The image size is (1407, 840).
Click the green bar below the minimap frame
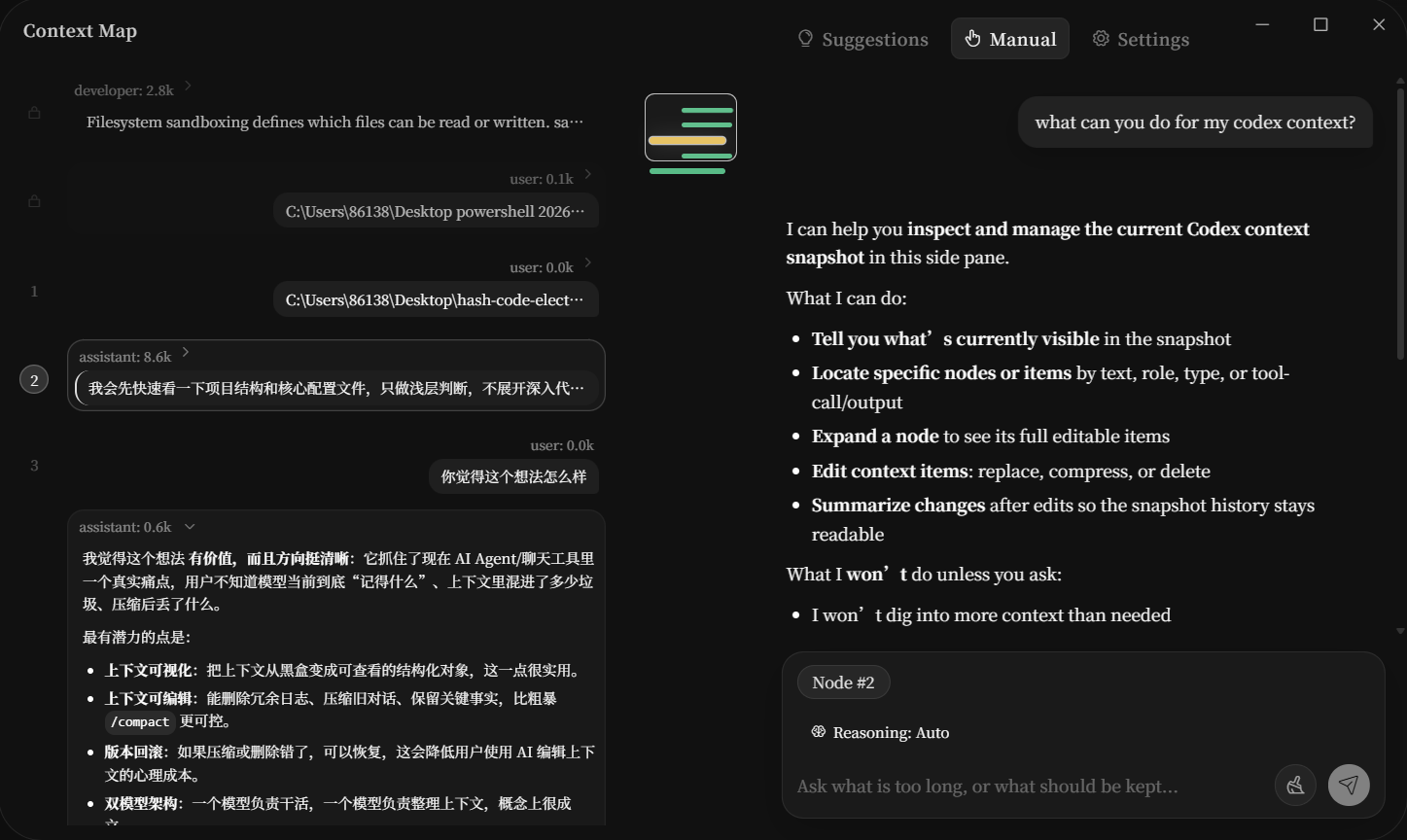point(687,171)
